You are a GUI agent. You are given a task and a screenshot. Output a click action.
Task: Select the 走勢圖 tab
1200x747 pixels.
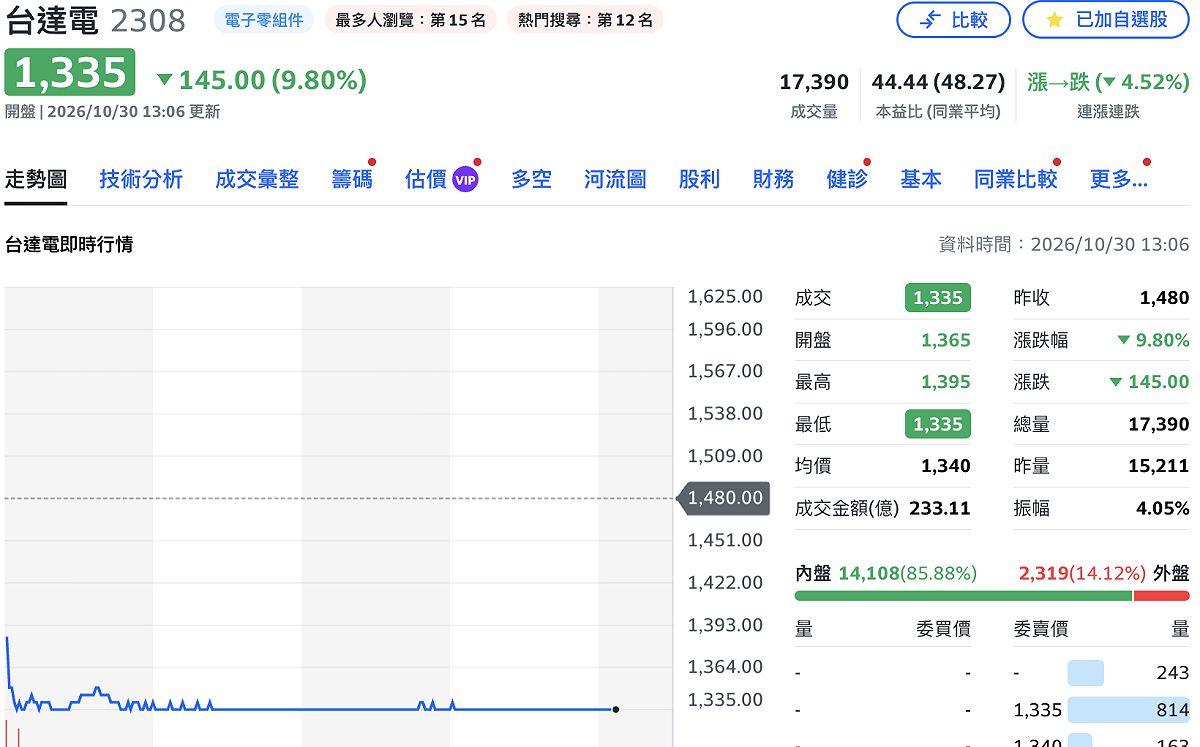click(x=36, y=179)
